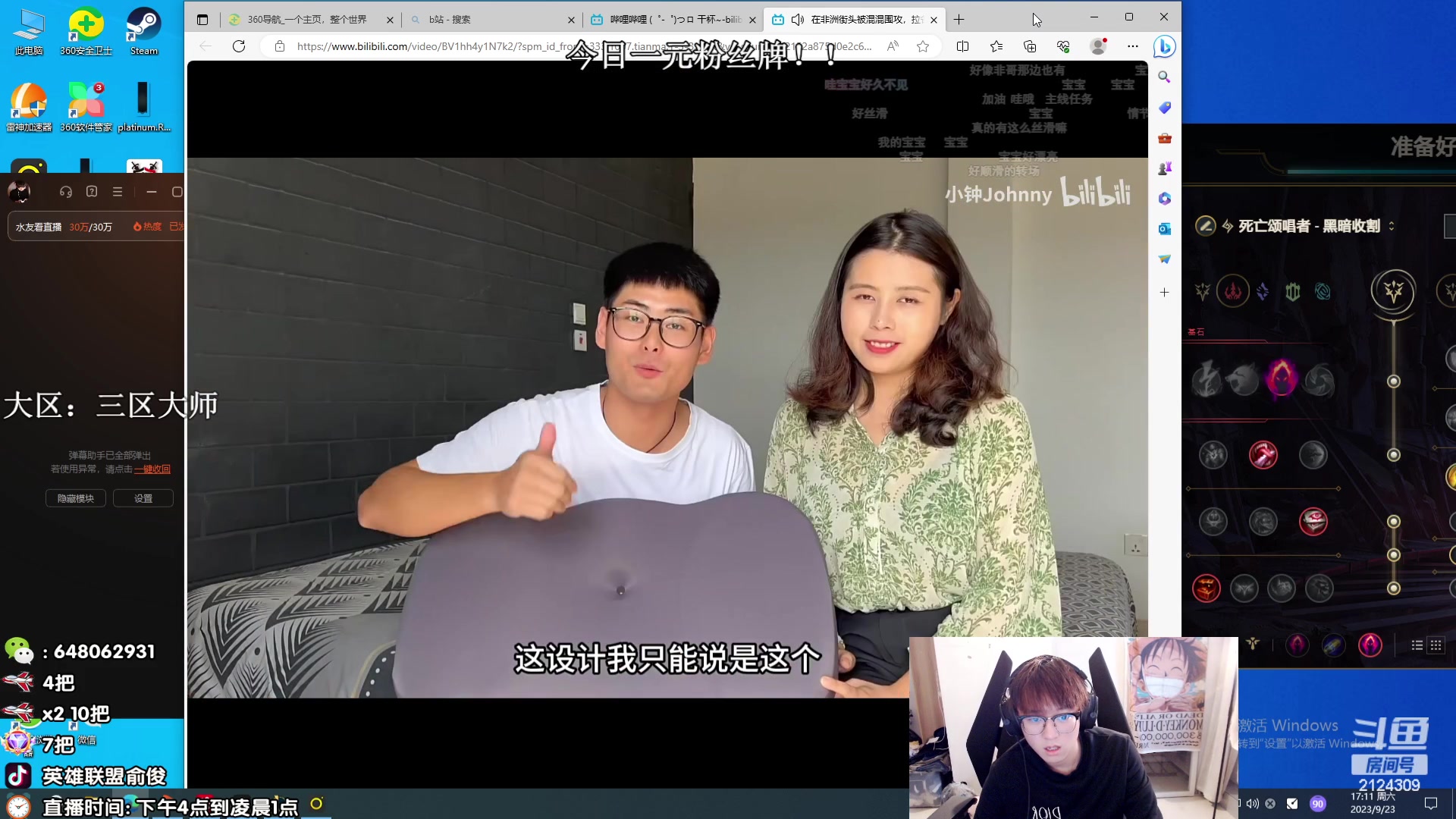
Task: Add this page to favorites star
Action: [923, 46]
